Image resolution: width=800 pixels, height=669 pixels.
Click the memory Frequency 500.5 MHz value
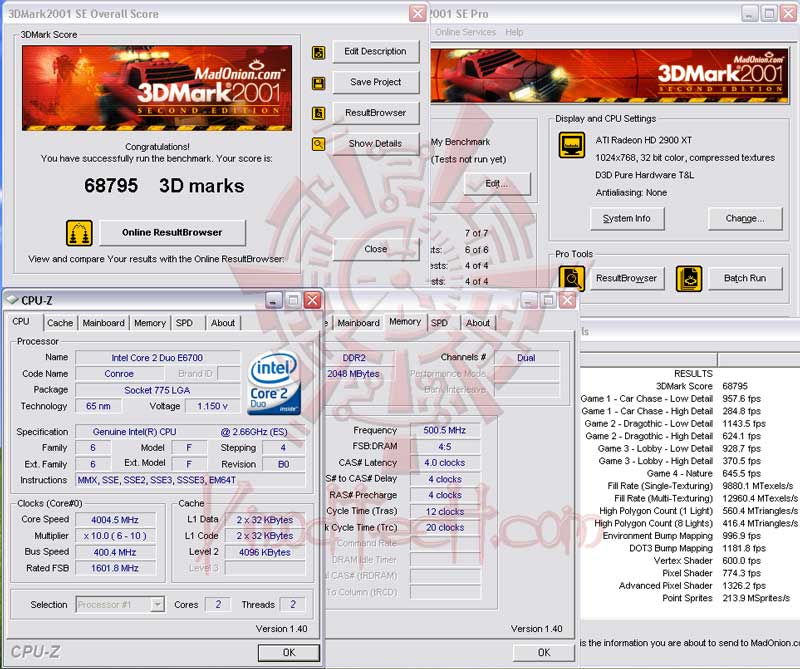point(445,430)
